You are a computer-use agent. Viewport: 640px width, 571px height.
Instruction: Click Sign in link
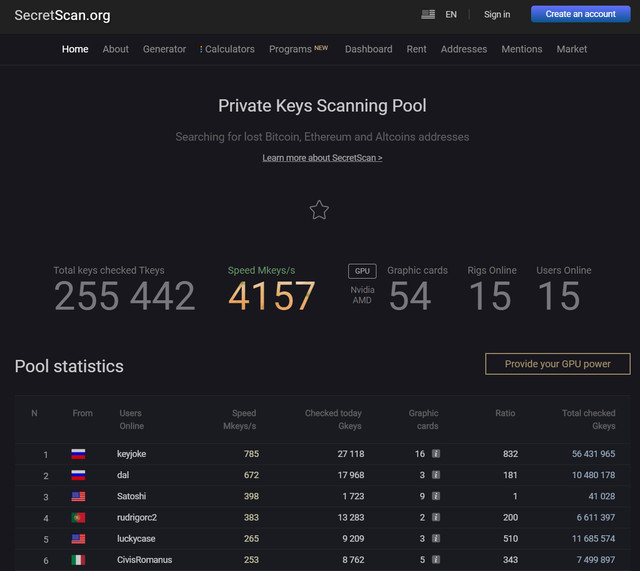click(x=497, y=14)
